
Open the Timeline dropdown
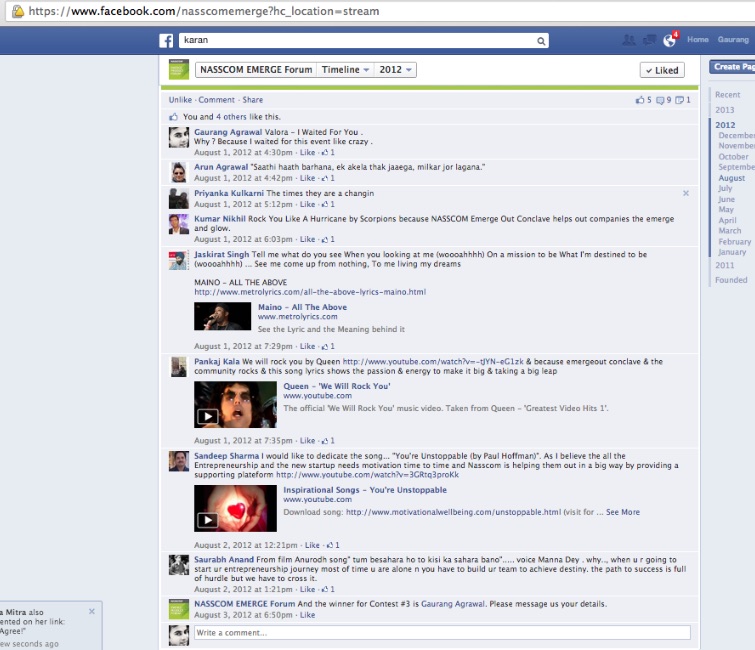pos(345,70)
